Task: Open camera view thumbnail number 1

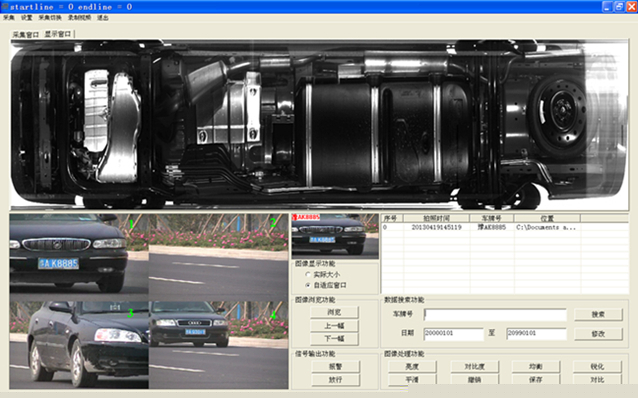Action: [x=79, y=254]
